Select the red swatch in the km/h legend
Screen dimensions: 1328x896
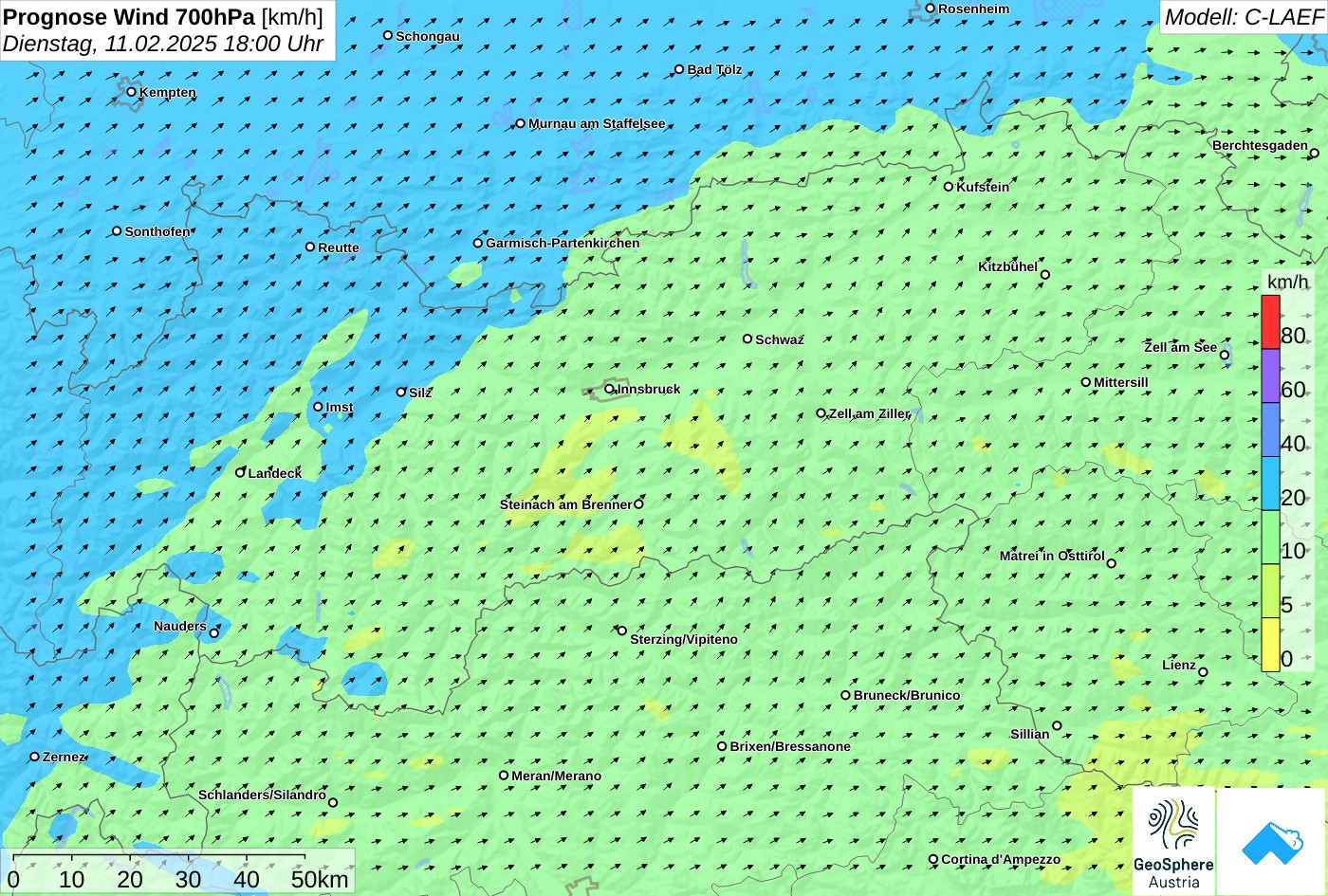[x=1270, y=322]
